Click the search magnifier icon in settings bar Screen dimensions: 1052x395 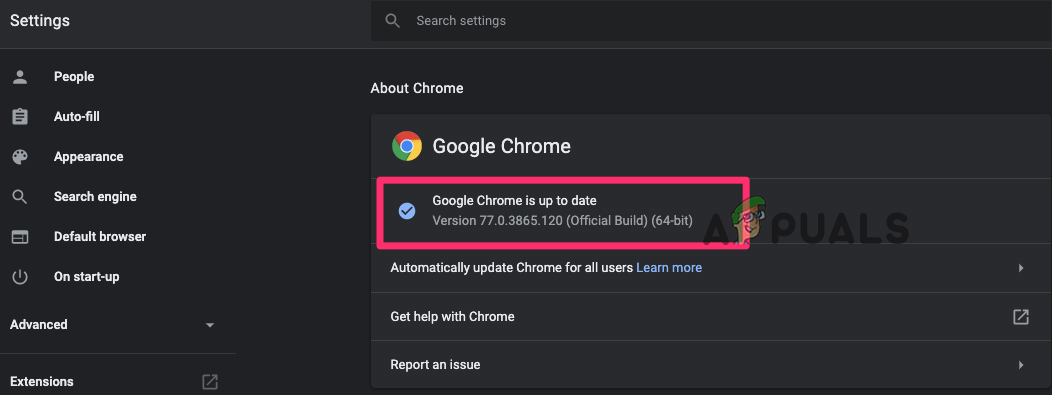pyautogui.click(x=392, y=21)
